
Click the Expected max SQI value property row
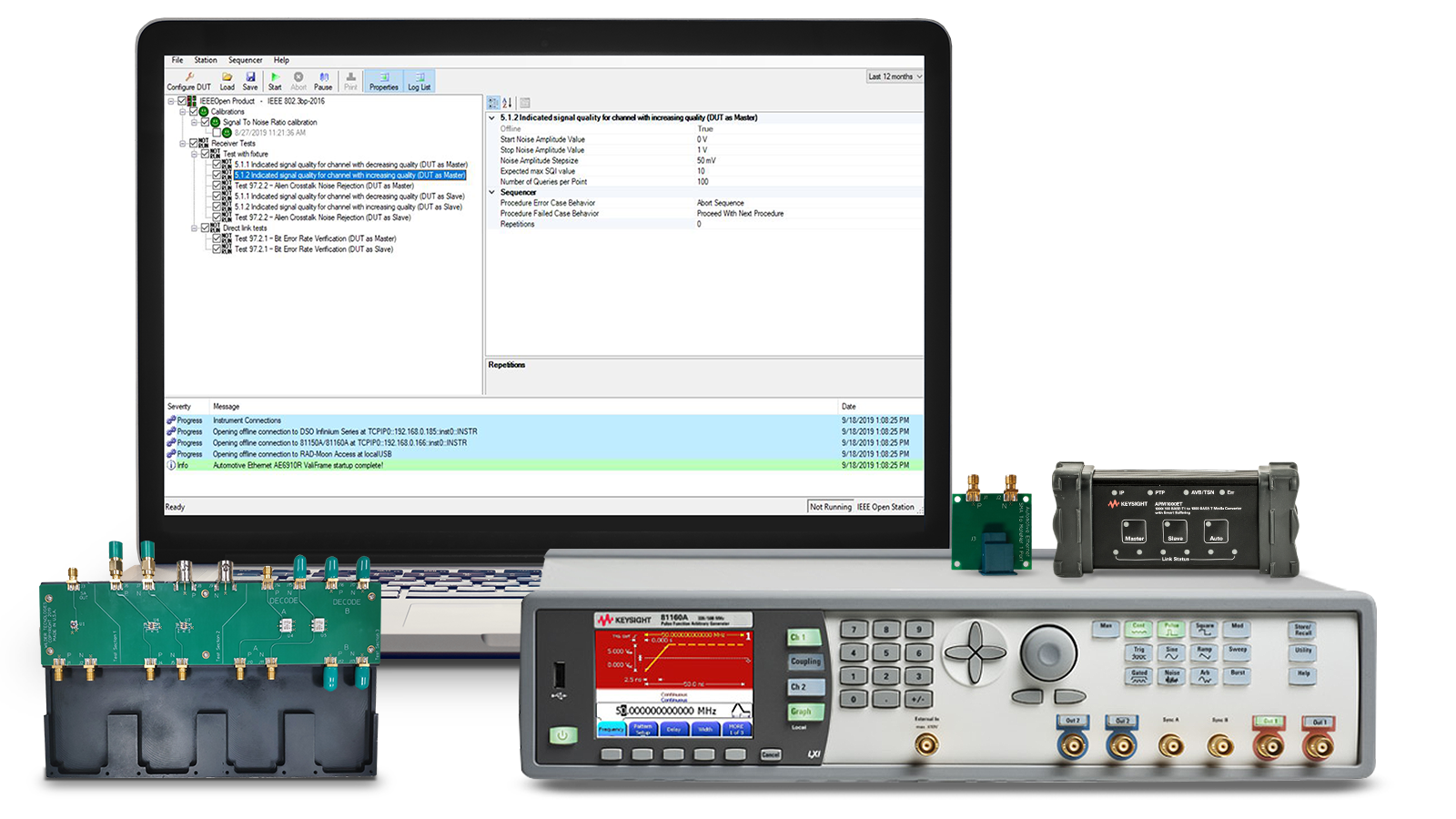(x=705, y=171)
